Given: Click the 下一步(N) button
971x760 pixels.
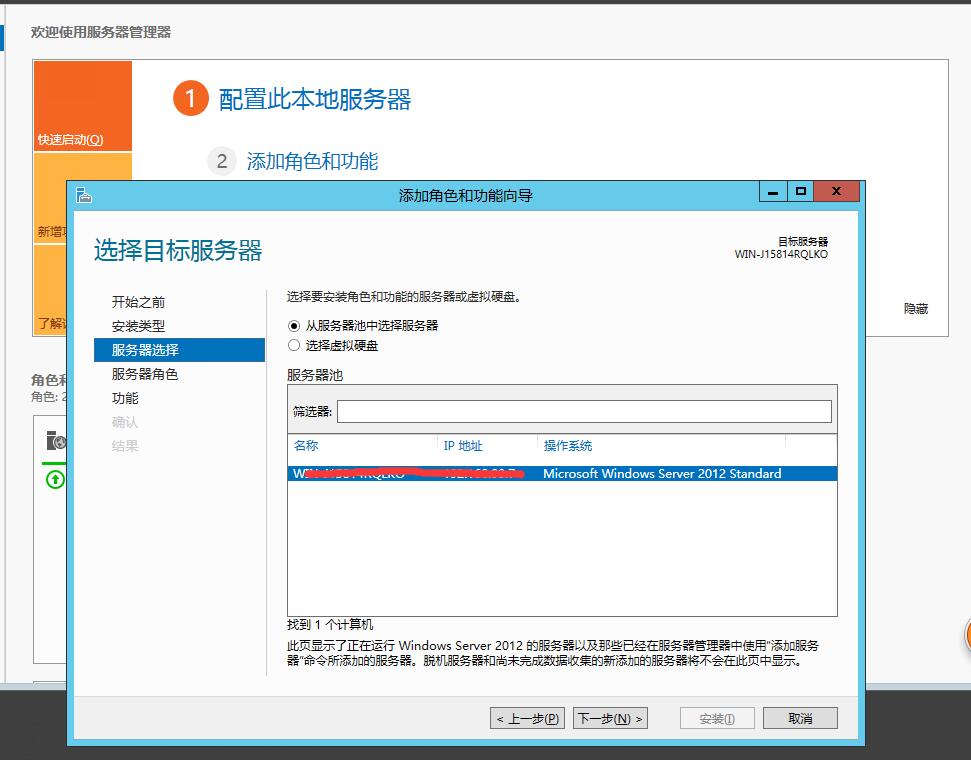Looking at the screenshot, I should (610, 718).
